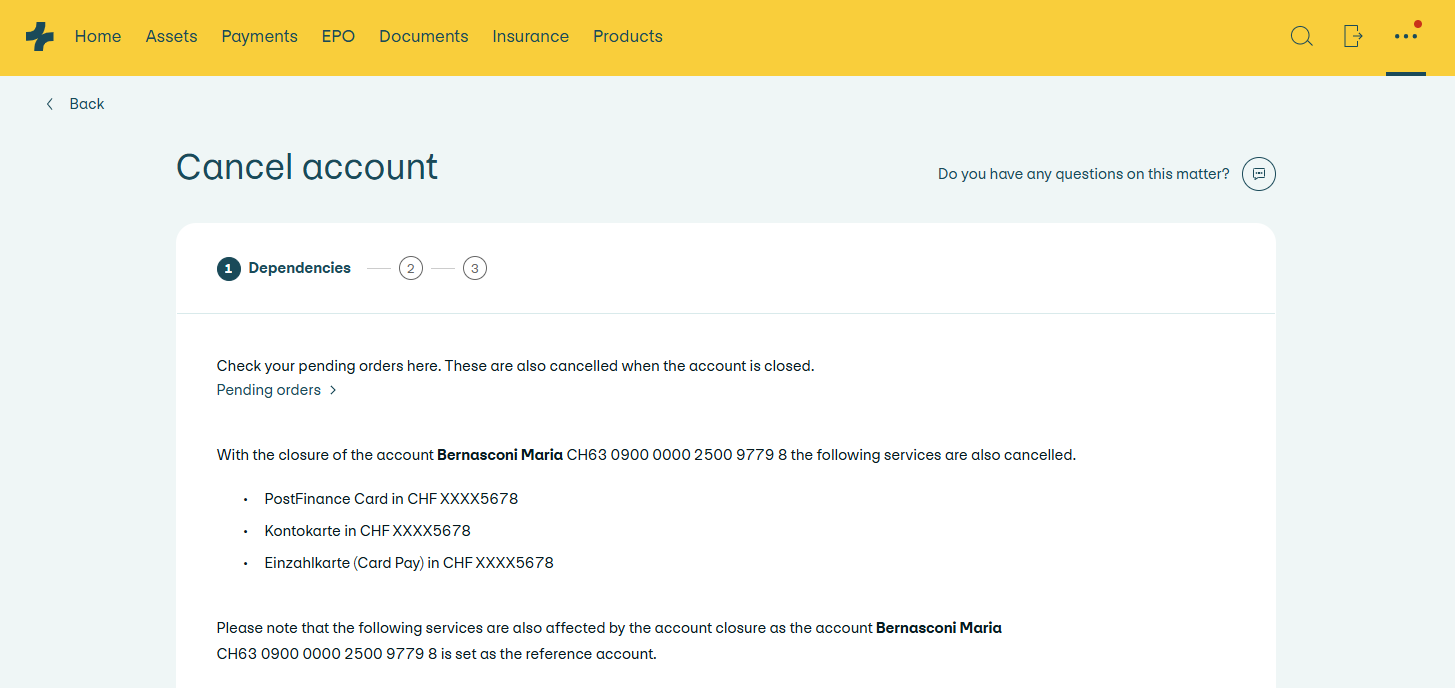
Task: Open the three-dots more menu
Action: [1406, 36]
